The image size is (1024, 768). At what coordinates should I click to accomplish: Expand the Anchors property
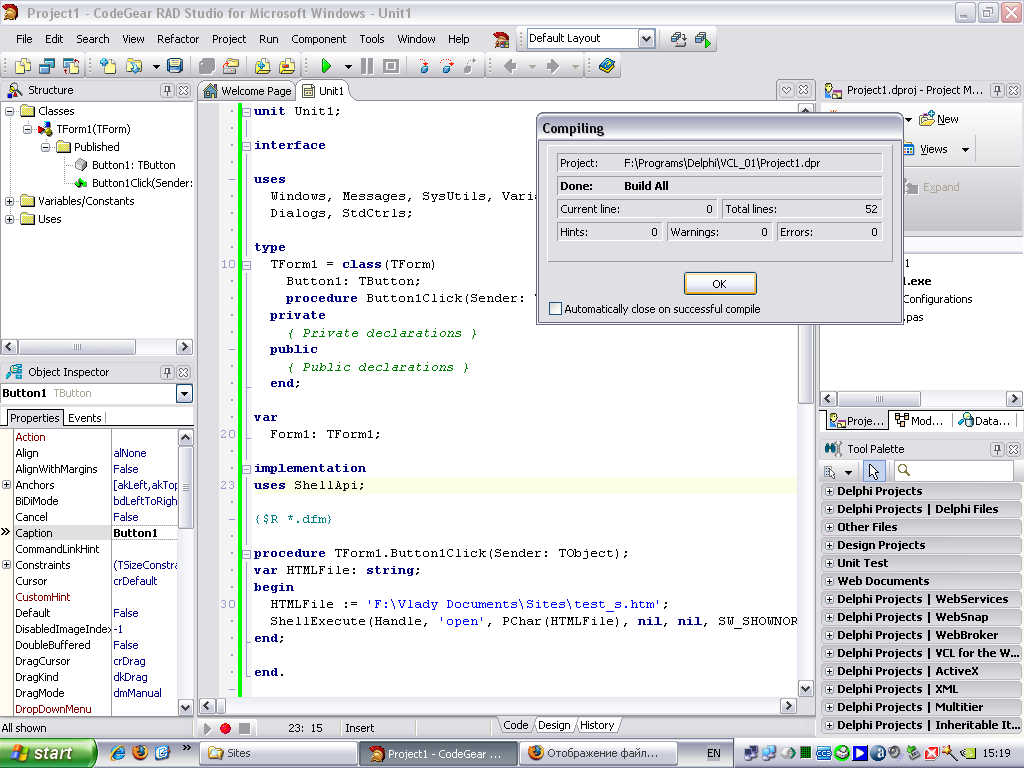point(7,485)
